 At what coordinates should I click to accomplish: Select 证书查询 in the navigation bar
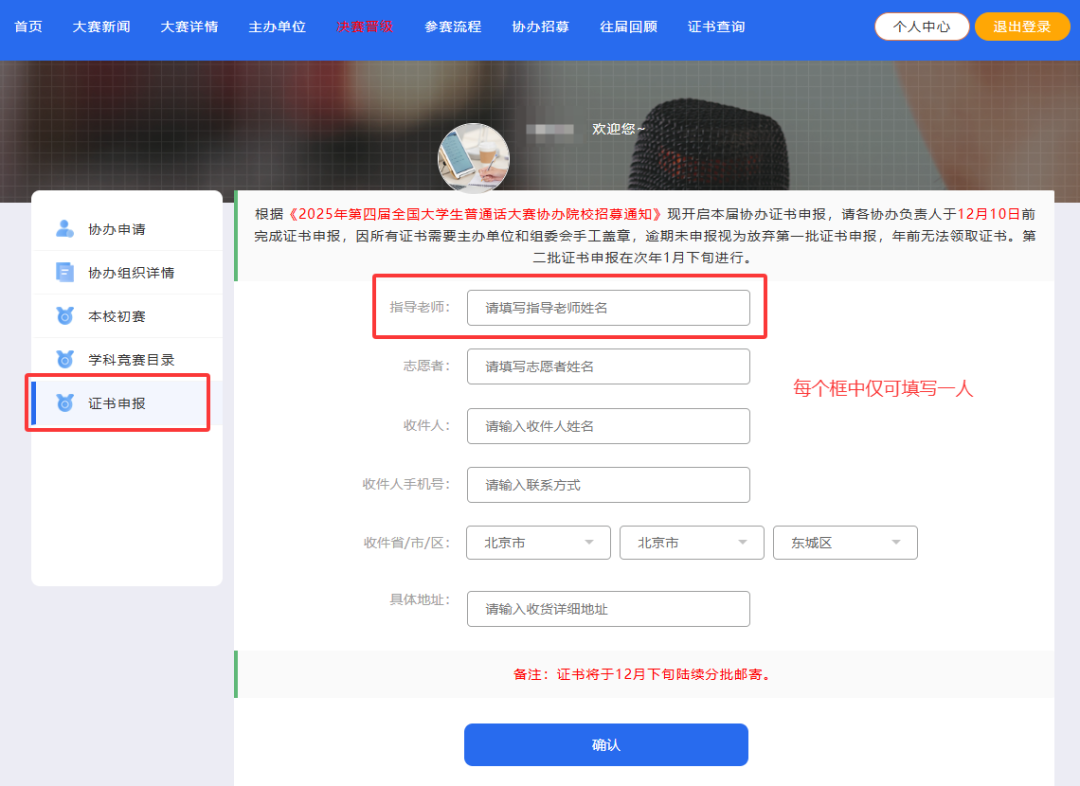coord(716,27)
